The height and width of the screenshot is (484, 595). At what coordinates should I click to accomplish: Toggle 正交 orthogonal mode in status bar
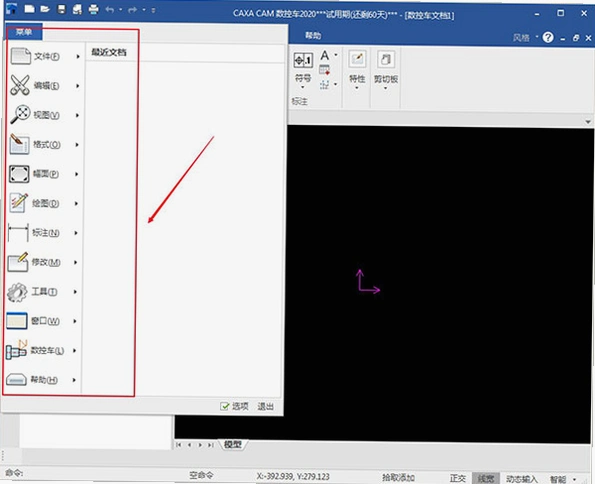pos(458,478)
